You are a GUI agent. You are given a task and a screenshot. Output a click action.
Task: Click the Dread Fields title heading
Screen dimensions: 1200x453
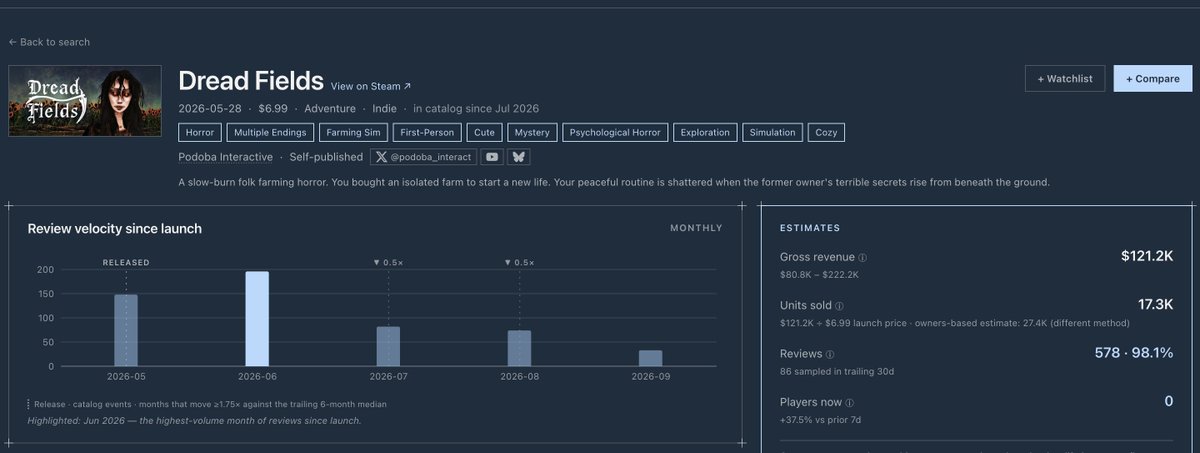(x=251, y=81)
